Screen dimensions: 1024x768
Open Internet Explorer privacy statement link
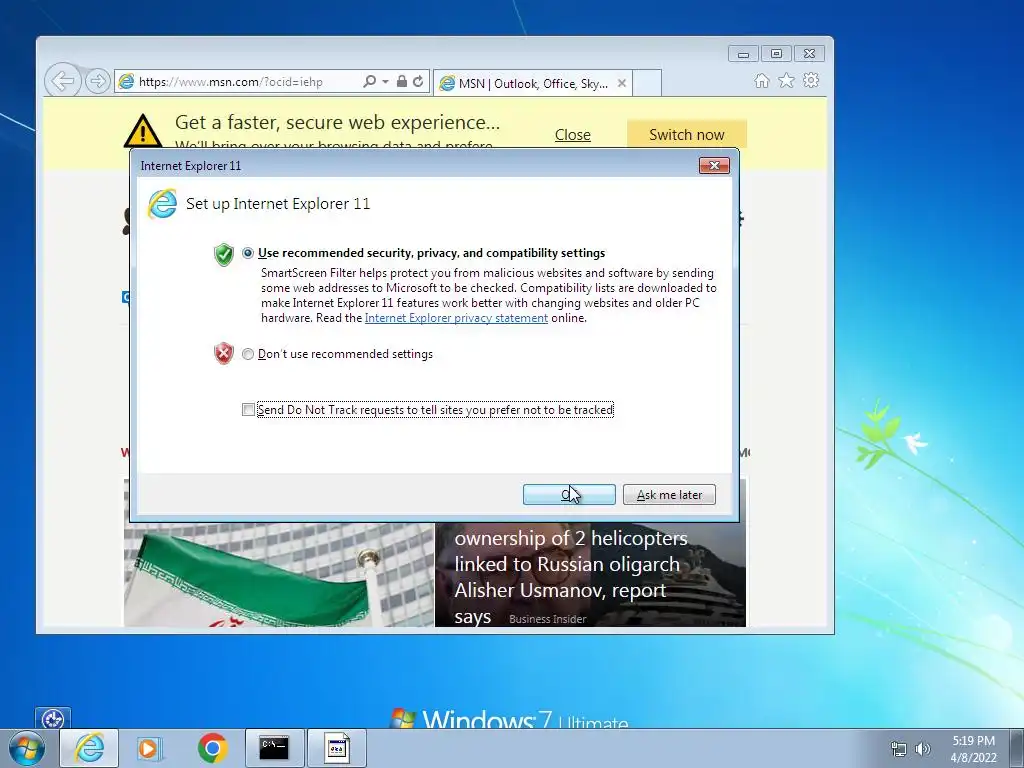click(x=456, y=318)
